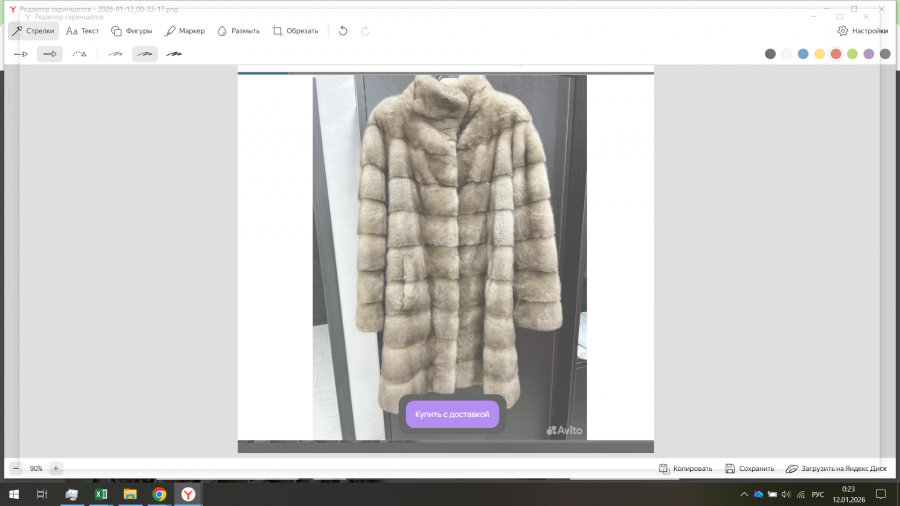Viewport: 900px width, 506px height.
Task: Pick the thinnest line width option
Action: point(116,54)
